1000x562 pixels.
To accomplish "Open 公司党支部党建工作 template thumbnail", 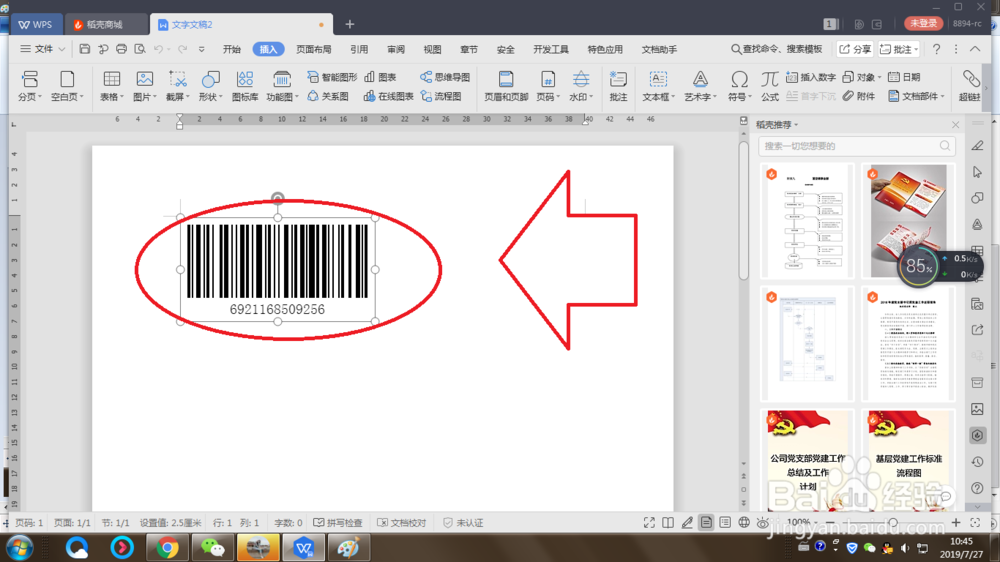I will 807,461.
